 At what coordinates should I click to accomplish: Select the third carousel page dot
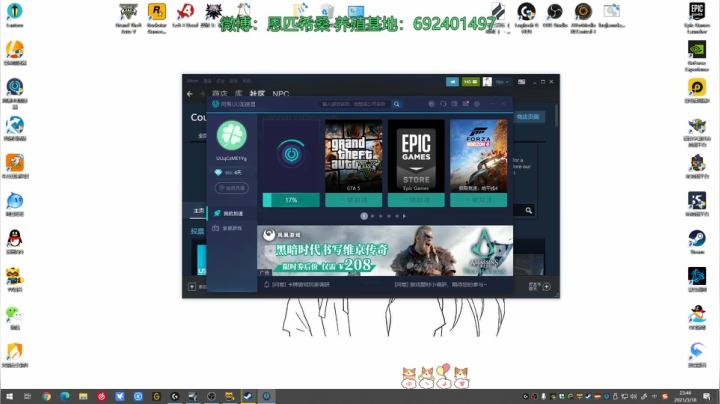click(381, 216)
